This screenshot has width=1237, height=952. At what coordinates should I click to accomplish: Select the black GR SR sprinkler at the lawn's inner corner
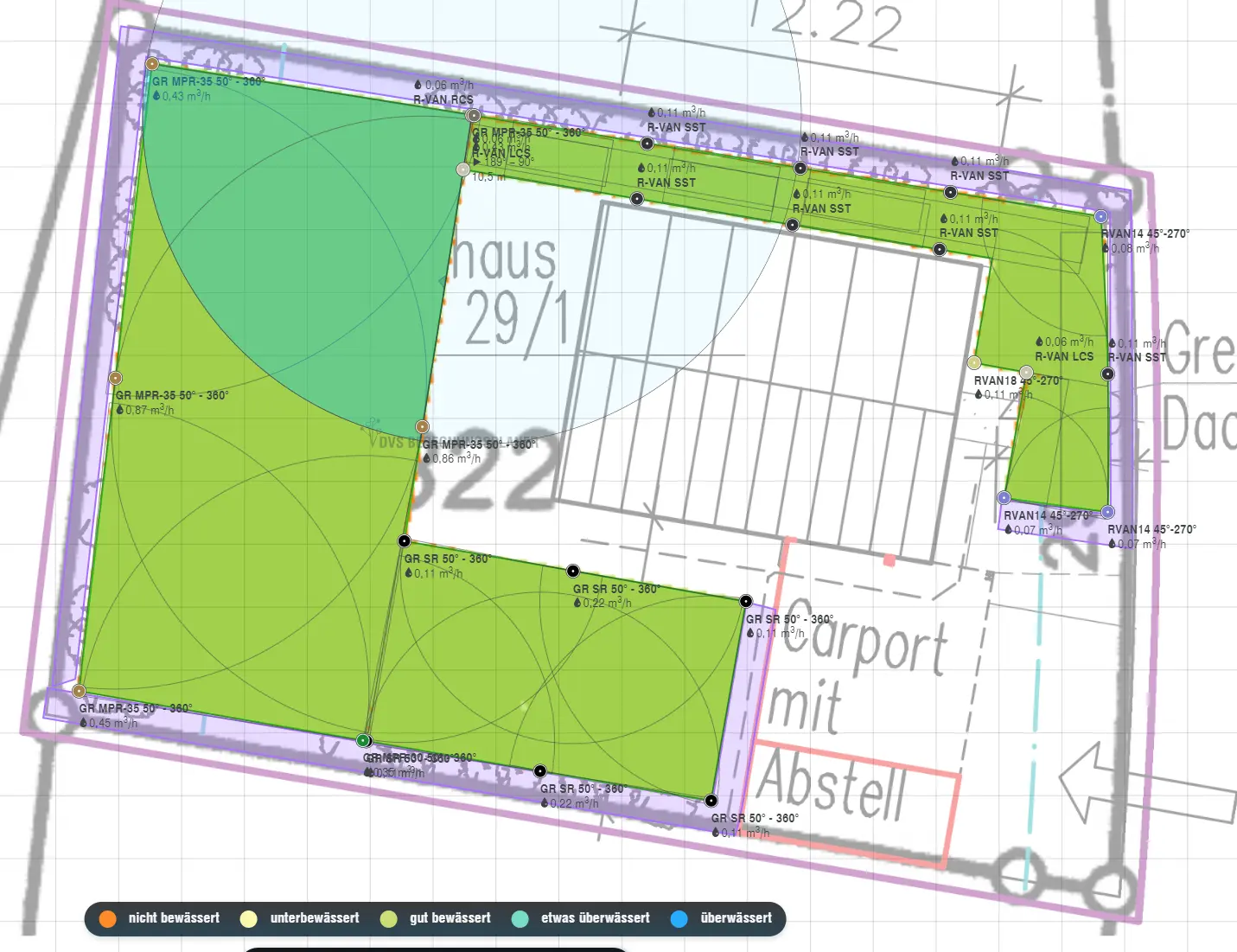pyautogui.click(x=404, y=540)
